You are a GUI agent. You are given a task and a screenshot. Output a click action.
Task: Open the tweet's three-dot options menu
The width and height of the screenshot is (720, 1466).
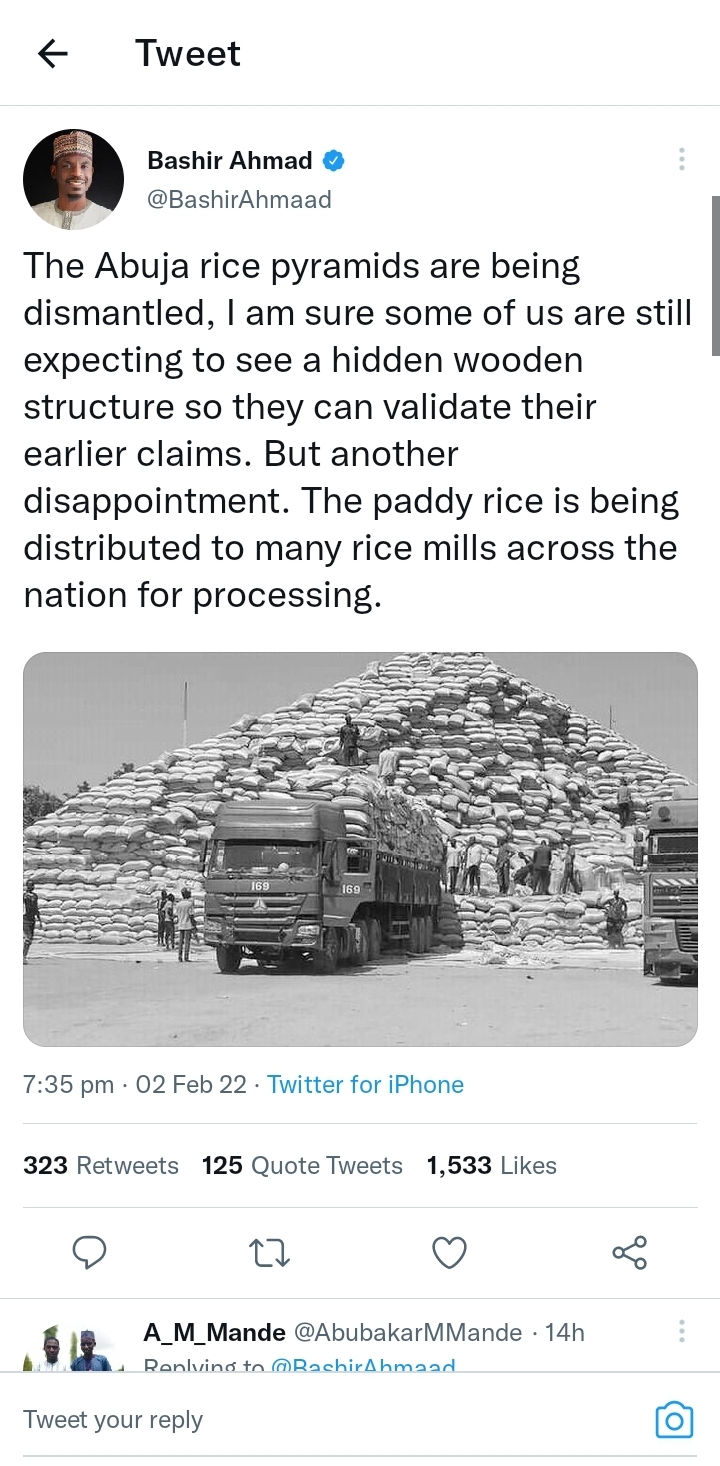[x=681, y=160]
